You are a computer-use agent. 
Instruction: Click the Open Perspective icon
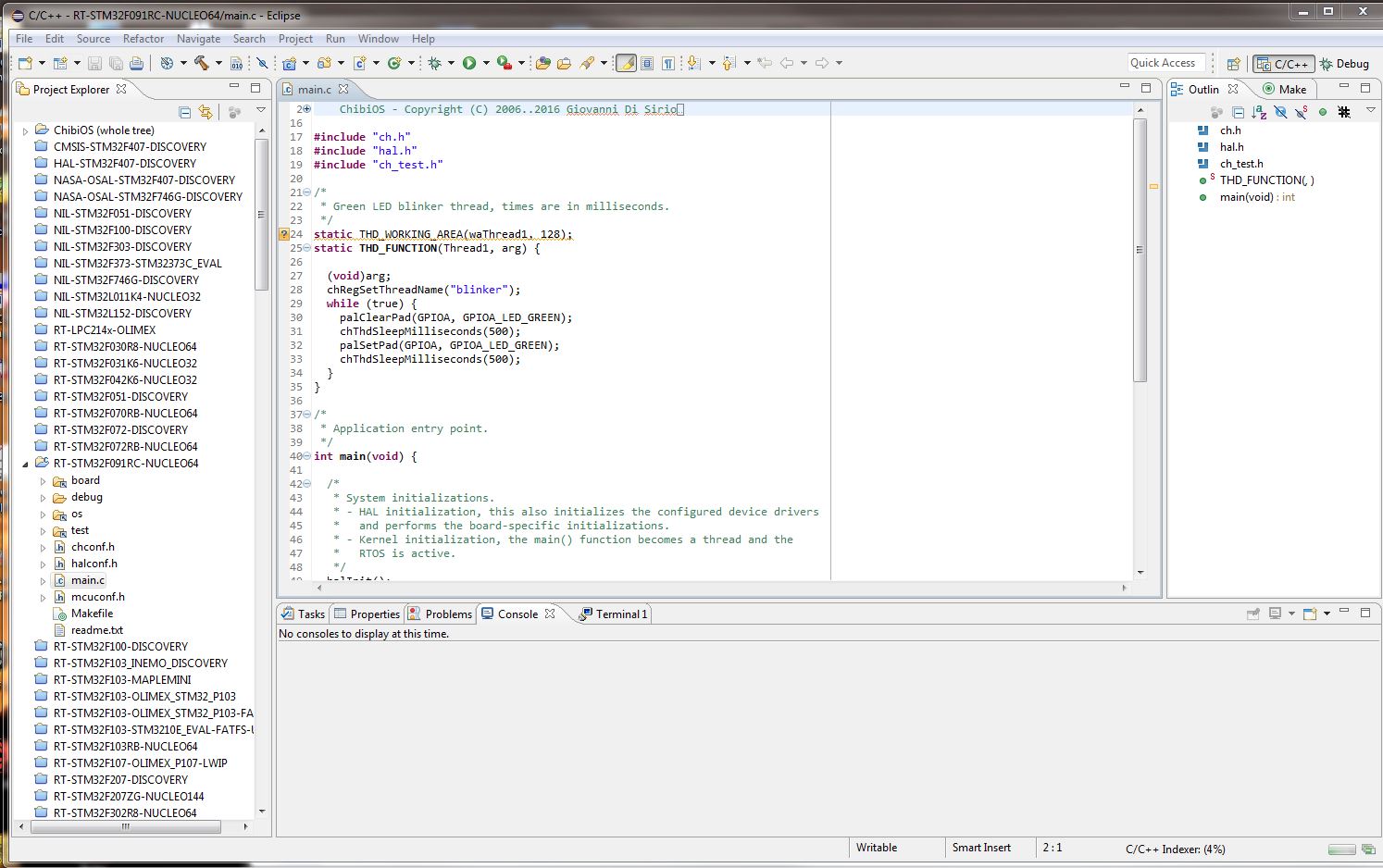(1233, 64)
